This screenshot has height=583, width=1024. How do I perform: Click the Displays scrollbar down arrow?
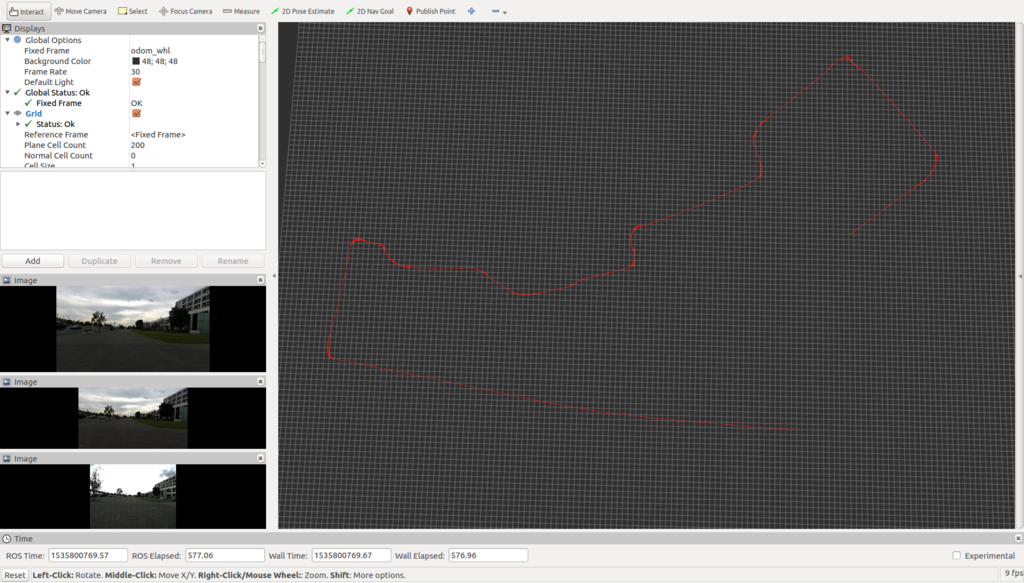(263, 163)
